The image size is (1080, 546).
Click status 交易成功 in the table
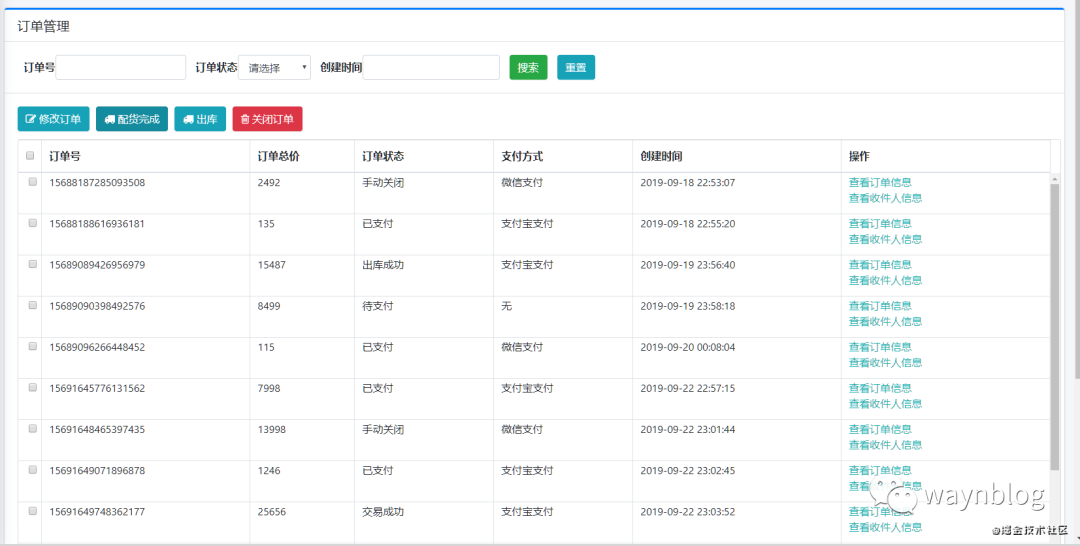tap(383, 512)
